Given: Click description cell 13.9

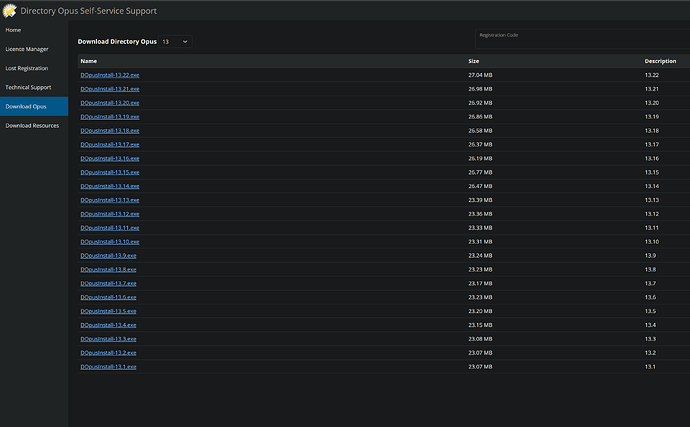Looking at the screenshot, I should pos(650,255).
